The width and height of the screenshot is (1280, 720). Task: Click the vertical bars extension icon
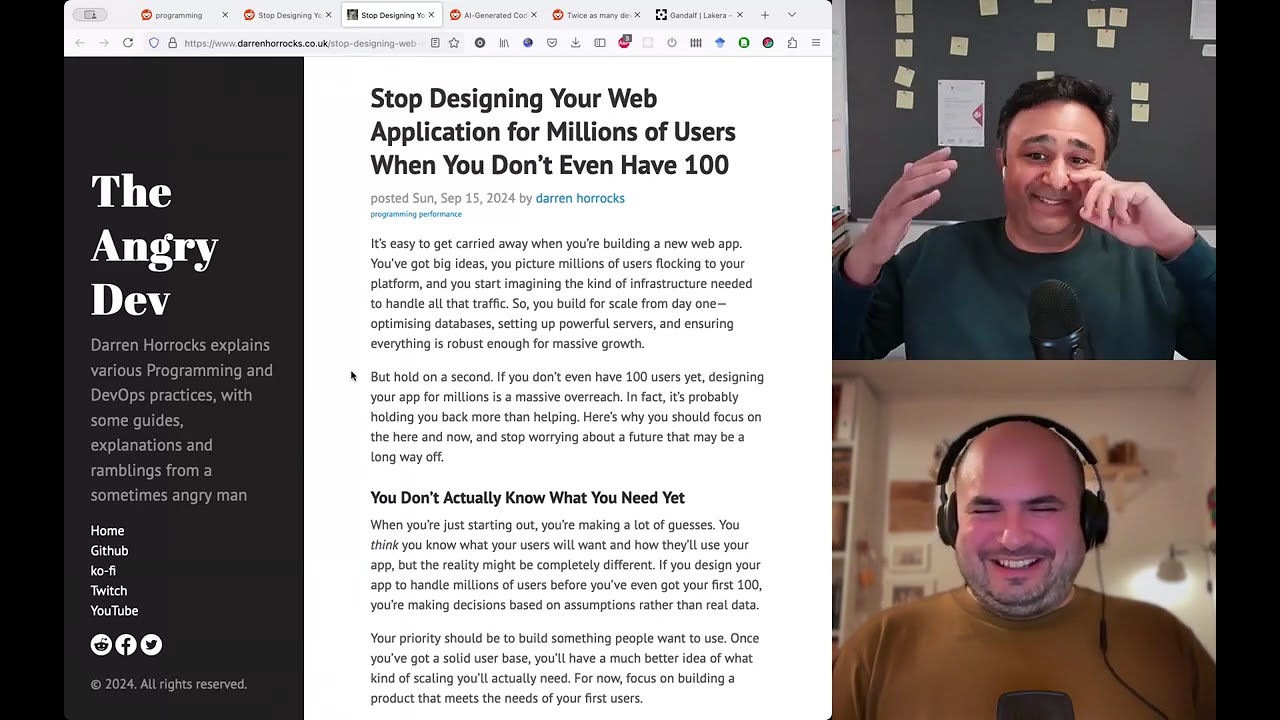point(696,43)
